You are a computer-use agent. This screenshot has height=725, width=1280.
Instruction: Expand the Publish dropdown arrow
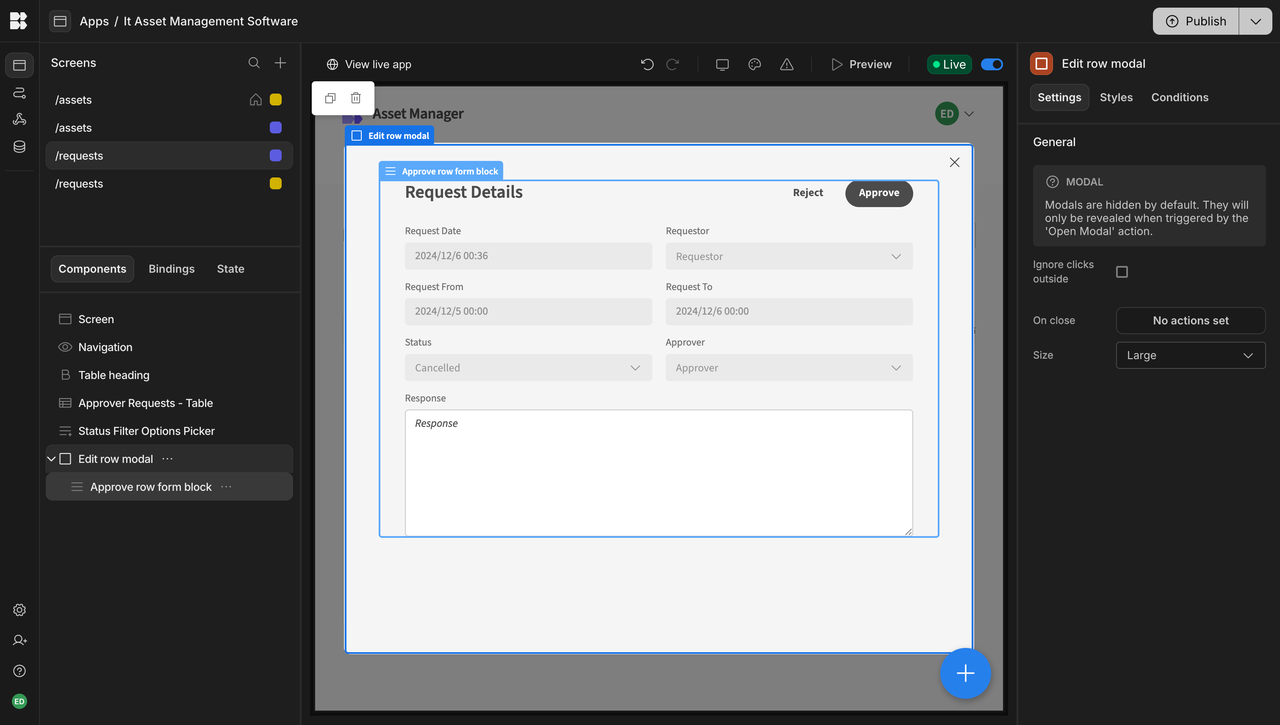(x=1255, y=21)
